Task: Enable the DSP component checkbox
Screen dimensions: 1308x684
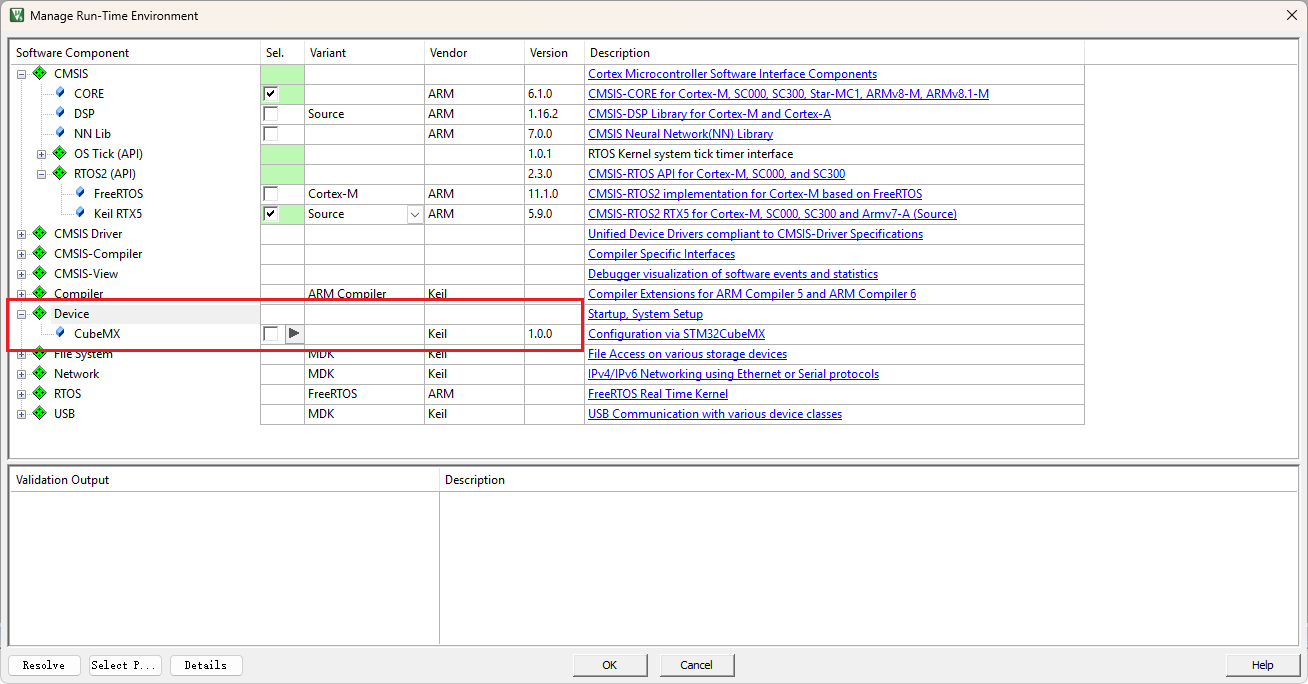Action: [x=270, y=113]
